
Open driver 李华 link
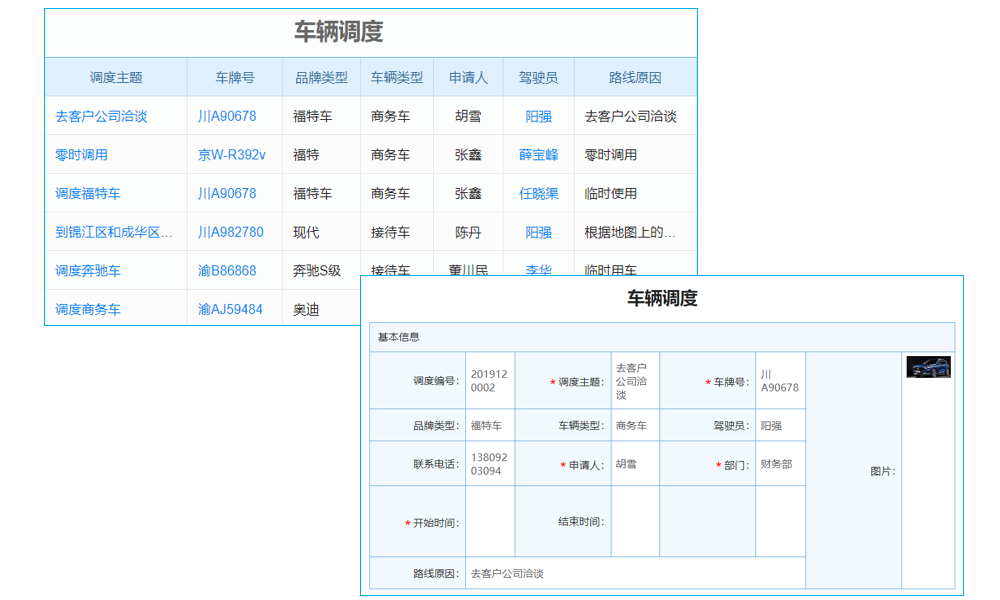point(540,270)
